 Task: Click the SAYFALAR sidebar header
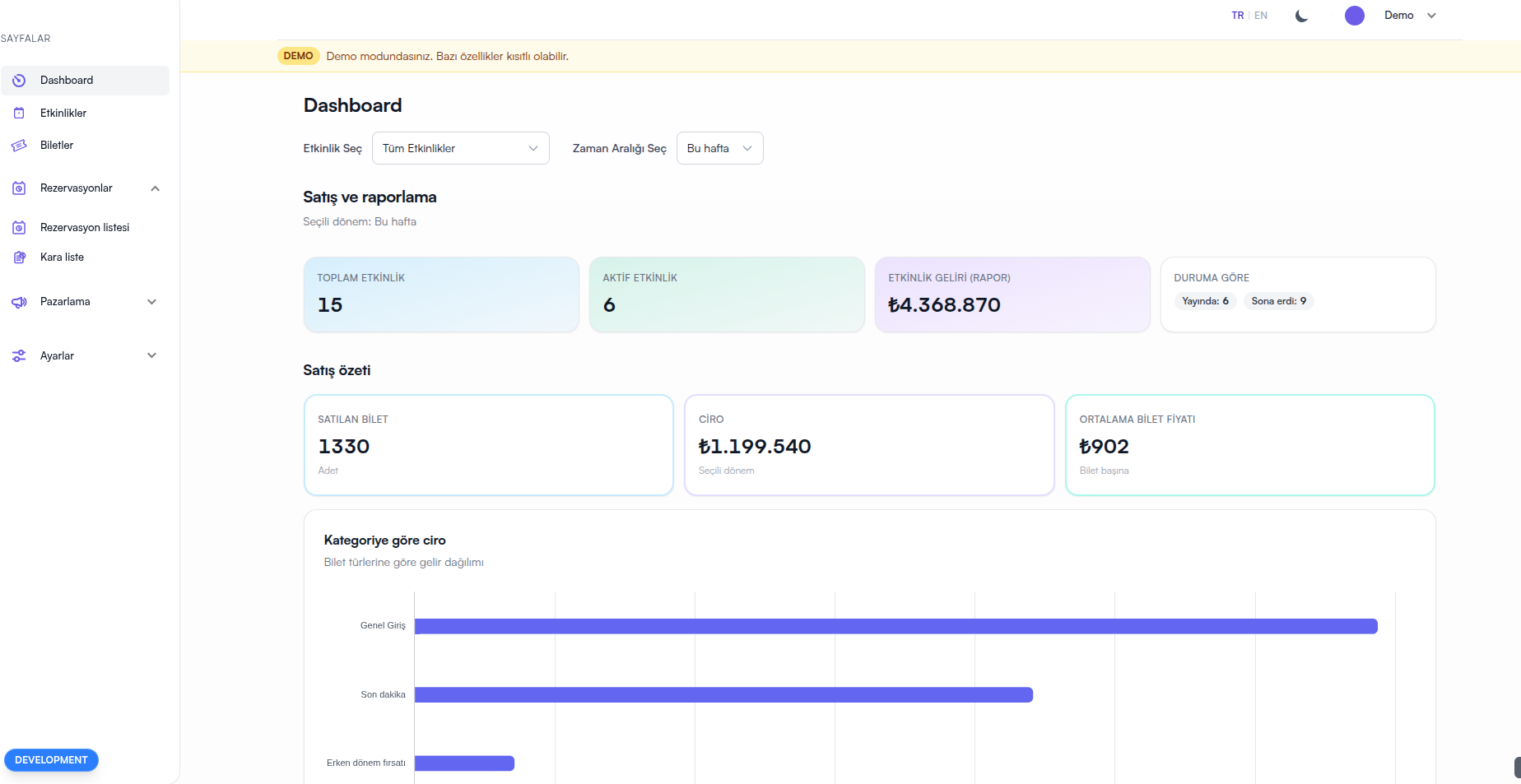[26, 39]
